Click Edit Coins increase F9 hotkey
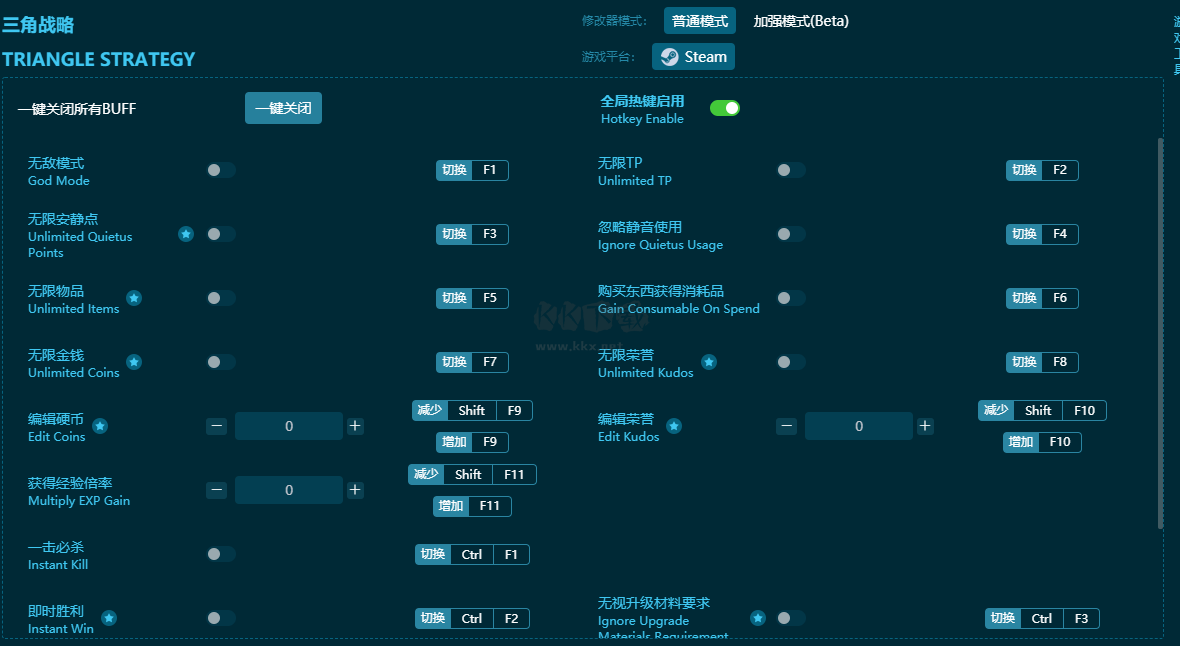The height and width of the screenshot is (646, 1180). pyautogui.click(x=473, y=442)
